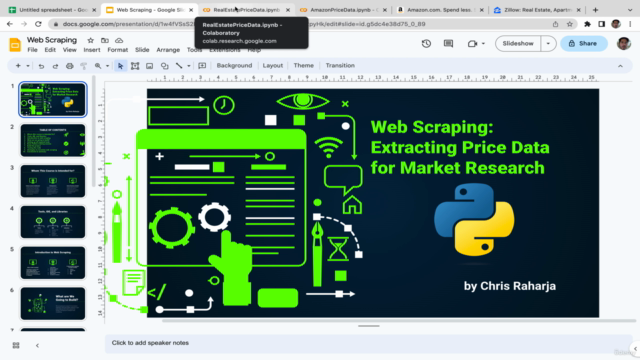Open the zoom level dropdown arrow
Screen dimensions: 640x360
point(107,66)
